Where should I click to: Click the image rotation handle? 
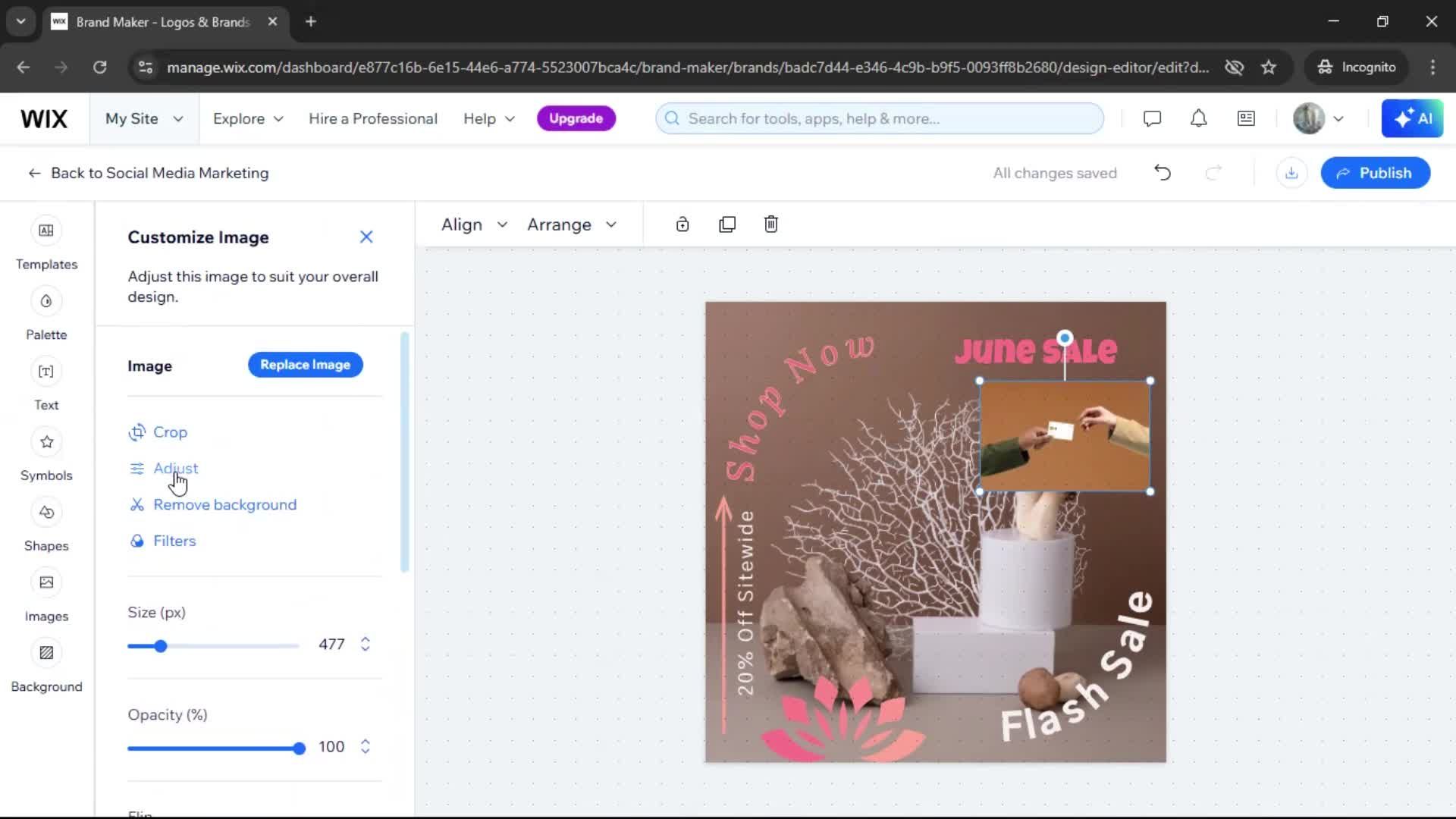[x=1065, y=337]
